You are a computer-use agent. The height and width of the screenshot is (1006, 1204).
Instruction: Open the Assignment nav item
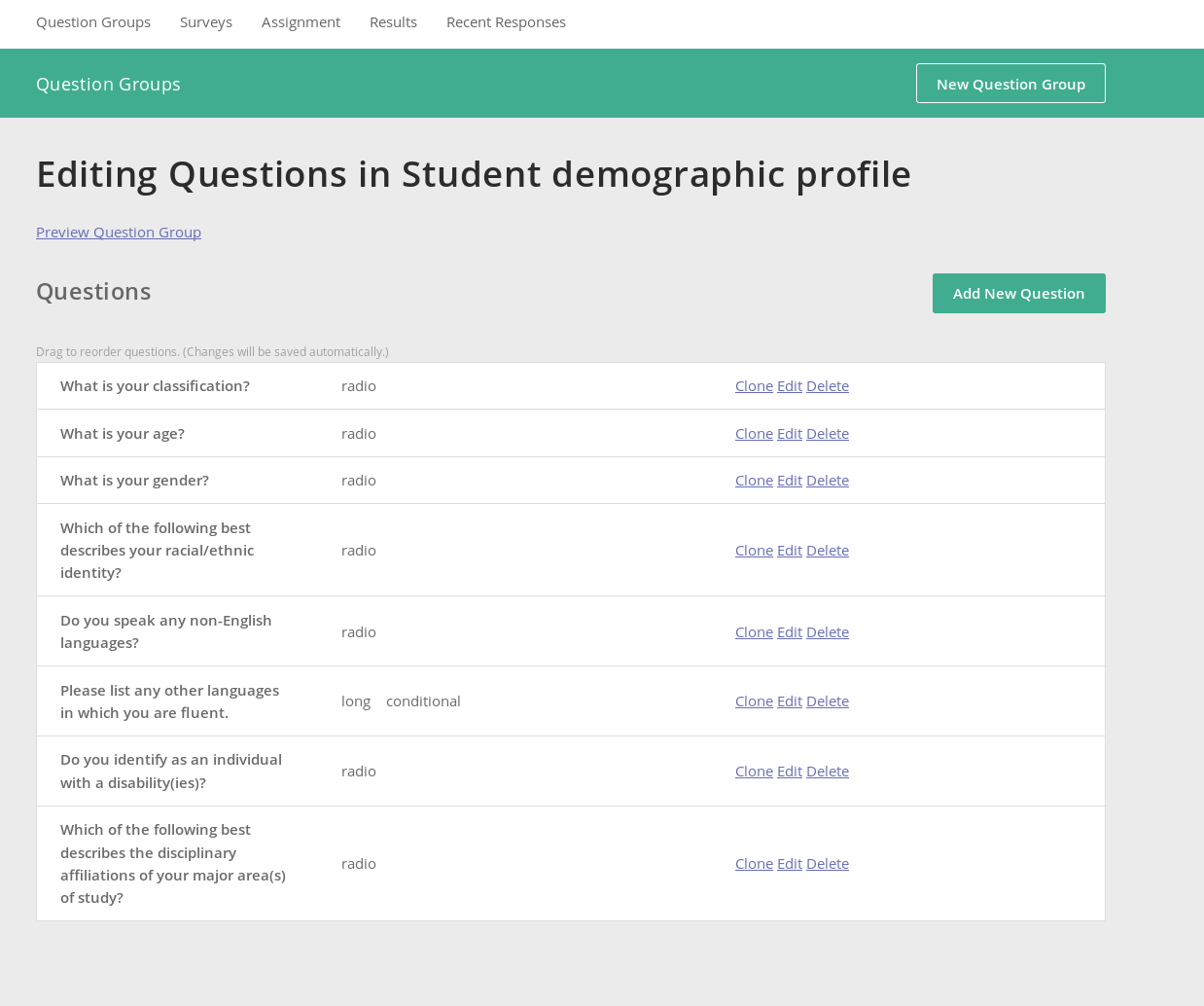[x=301, y=21]
